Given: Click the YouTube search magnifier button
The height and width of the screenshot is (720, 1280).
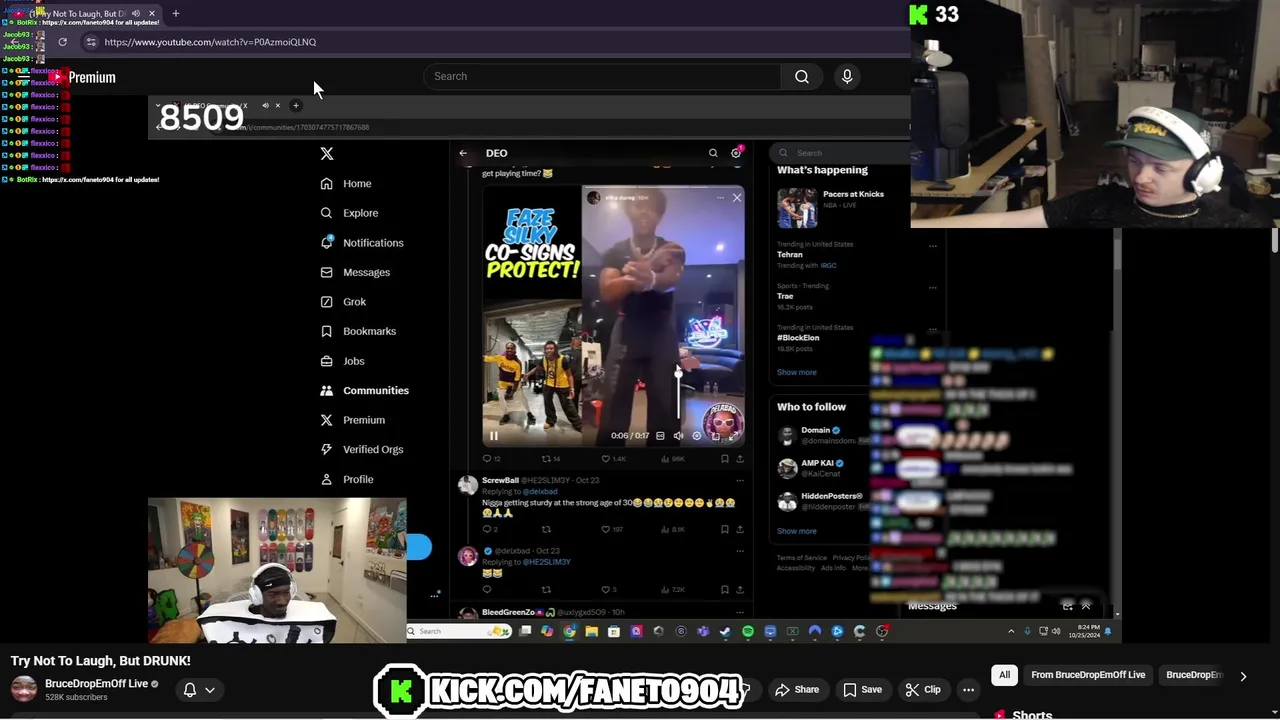Looking at the screenshot, I should pyautogui.click(x=802, y=77).
